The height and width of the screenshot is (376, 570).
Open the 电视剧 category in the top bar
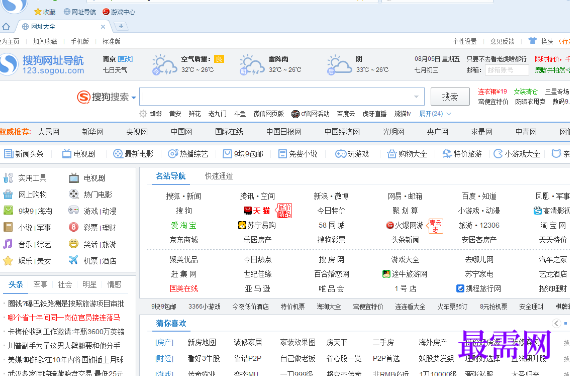pos(79,154)
